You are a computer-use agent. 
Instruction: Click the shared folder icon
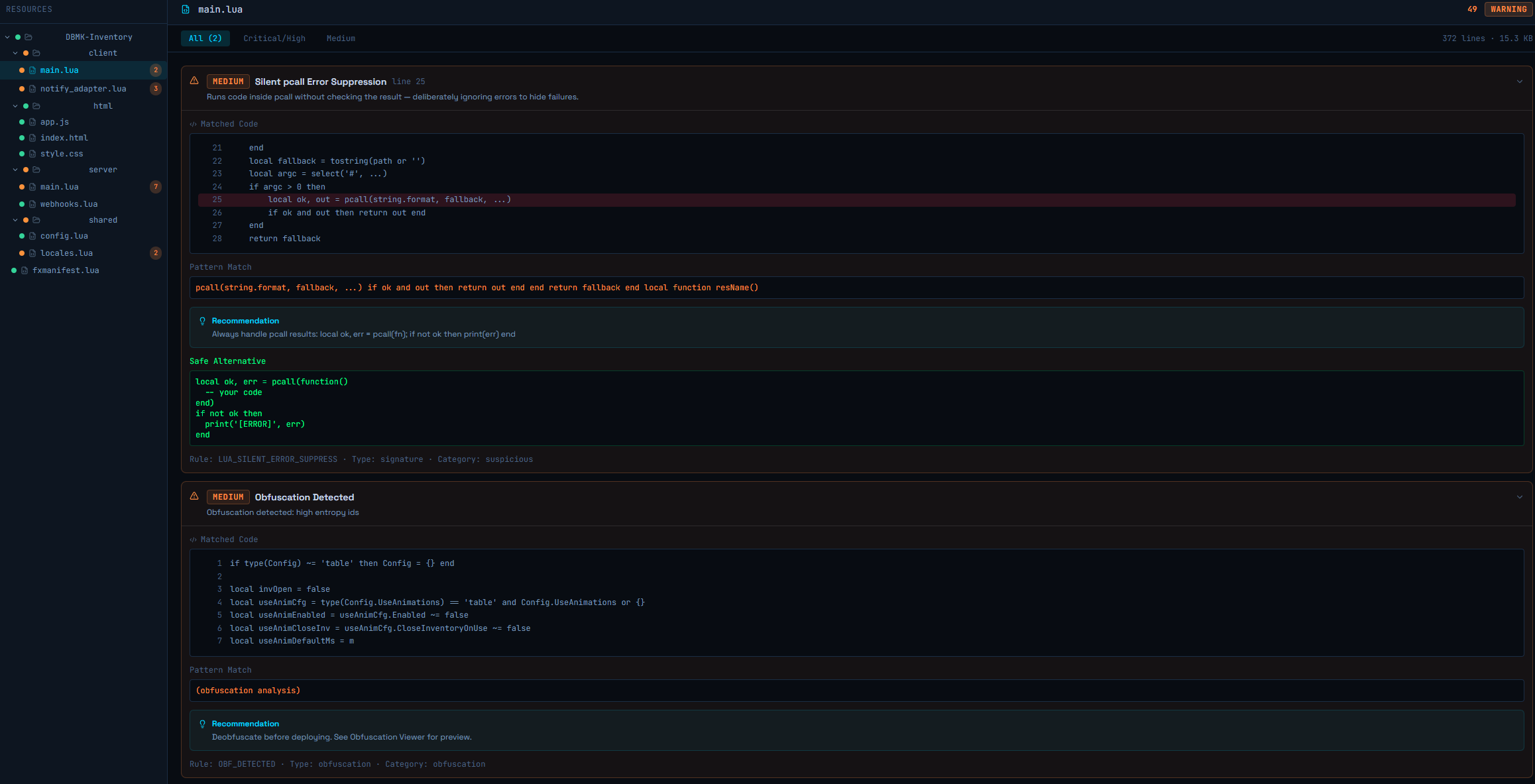(36, 220)
